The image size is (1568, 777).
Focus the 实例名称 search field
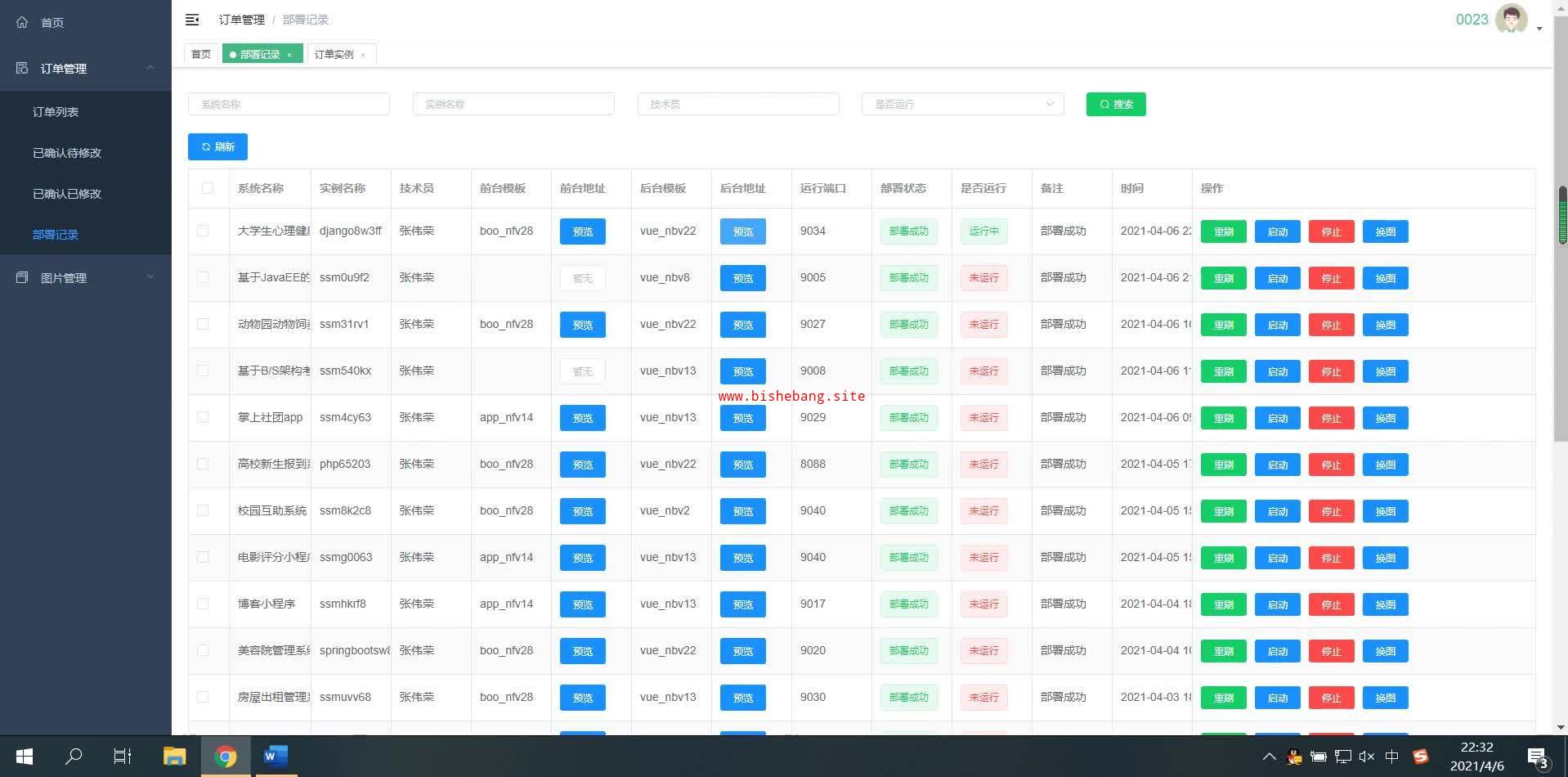[513, 104]
